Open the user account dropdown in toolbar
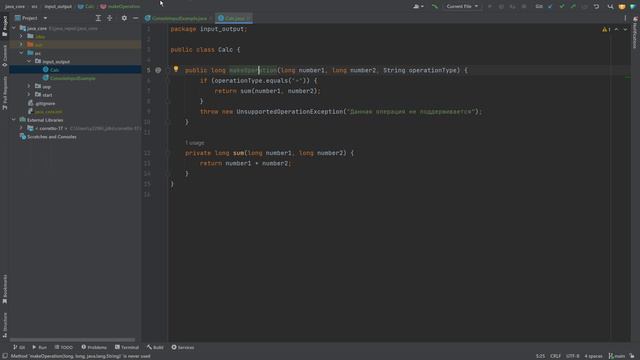Image resolution: width=640 pixels, height=360 pixels. click(x=418, y=7)
